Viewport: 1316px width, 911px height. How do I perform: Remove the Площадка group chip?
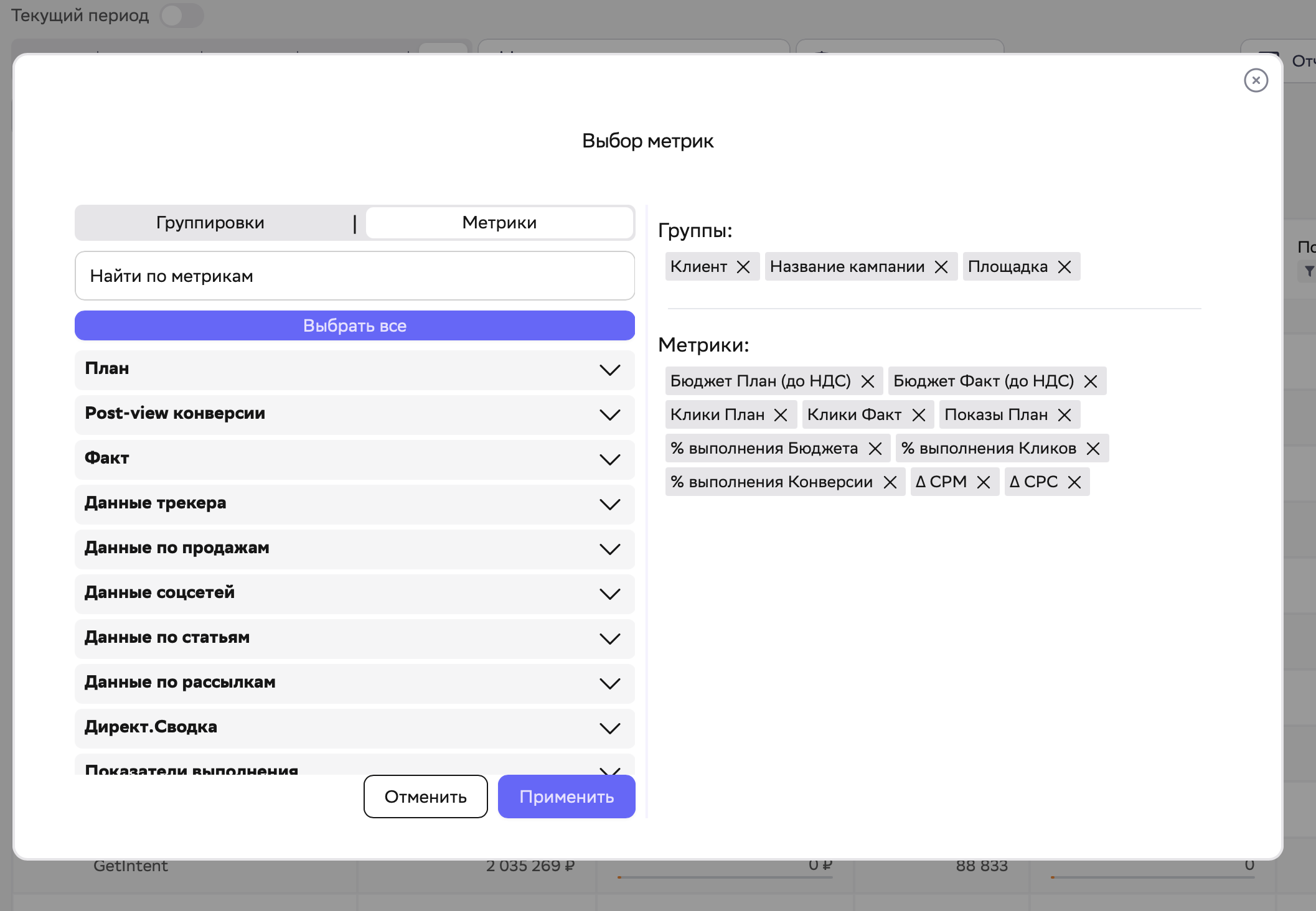(1064, 266)
